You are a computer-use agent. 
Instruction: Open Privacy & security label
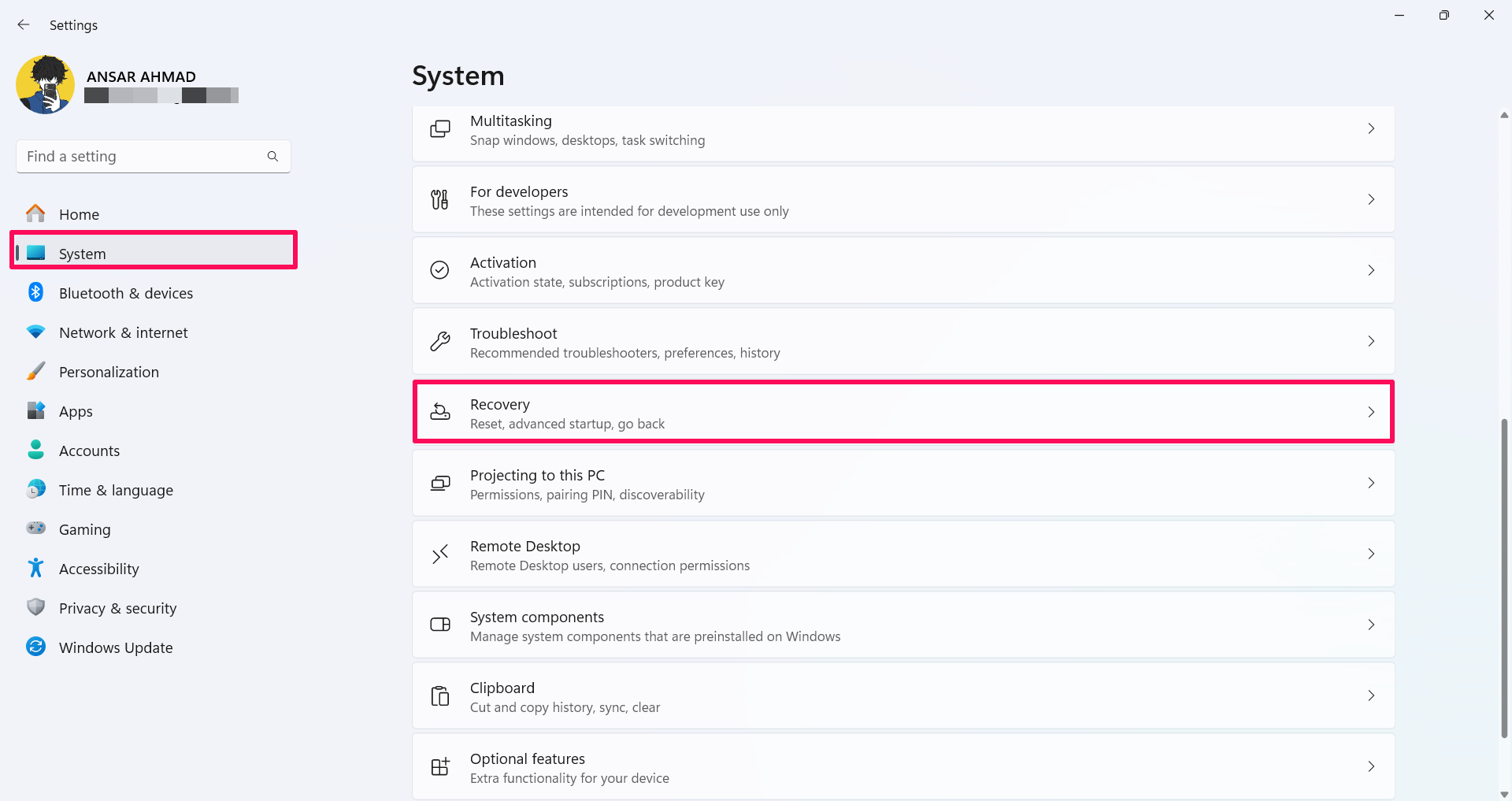coord(118,608)
